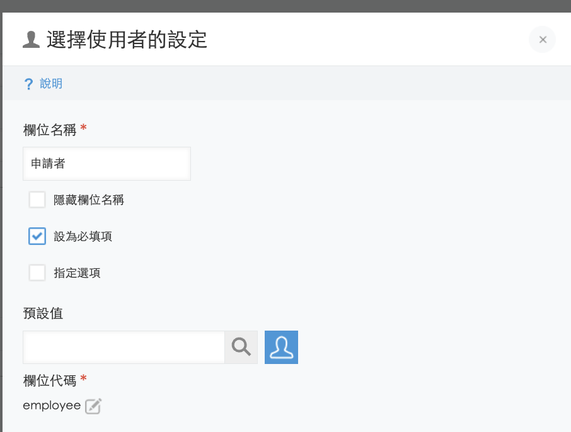Open the 說明 help link

51,83
